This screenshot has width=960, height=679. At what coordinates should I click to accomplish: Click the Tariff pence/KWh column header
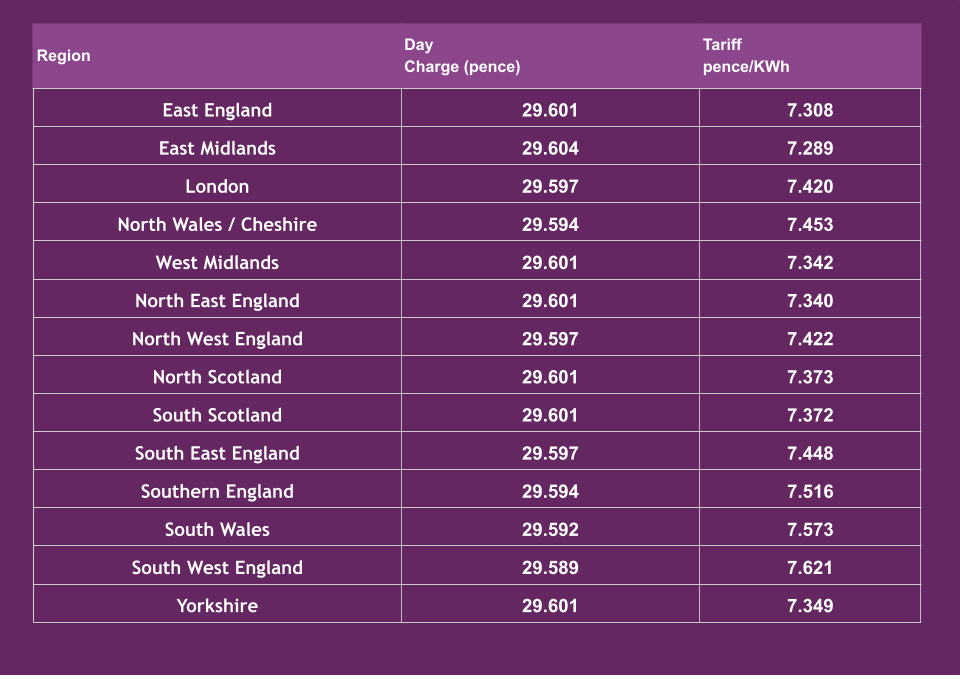pyautogui.click(x=746, y=56)
